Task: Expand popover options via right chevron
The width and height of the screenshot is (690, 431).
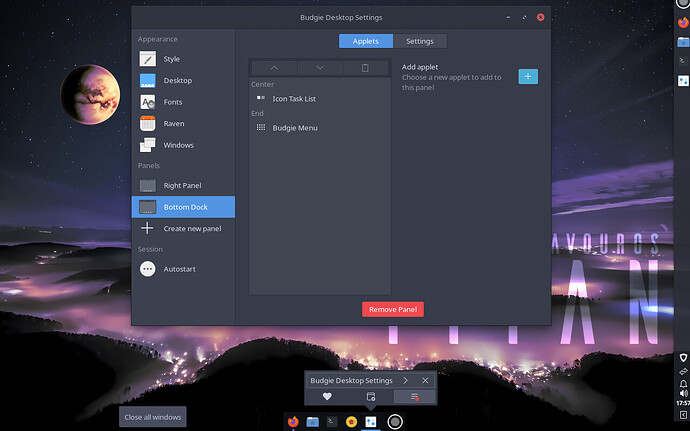Action: [x=405, y=380]
